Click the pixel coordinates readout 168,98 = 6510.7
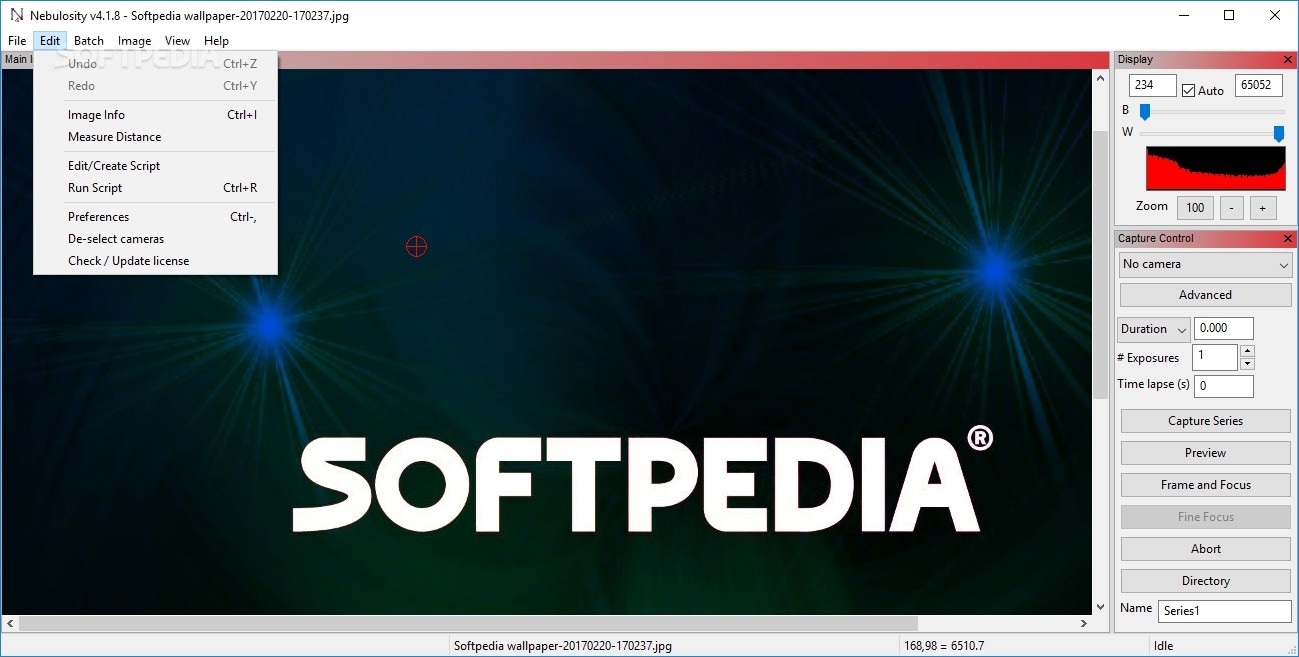The width and height of the screenshot is (1299, 657). coord(944,646)
